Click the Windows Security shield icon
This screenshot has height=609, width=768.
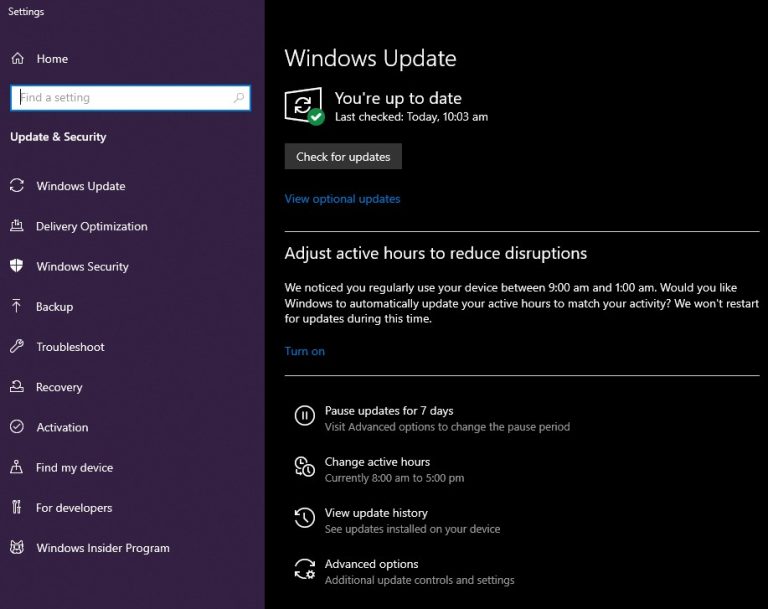[x=17, y=266]
